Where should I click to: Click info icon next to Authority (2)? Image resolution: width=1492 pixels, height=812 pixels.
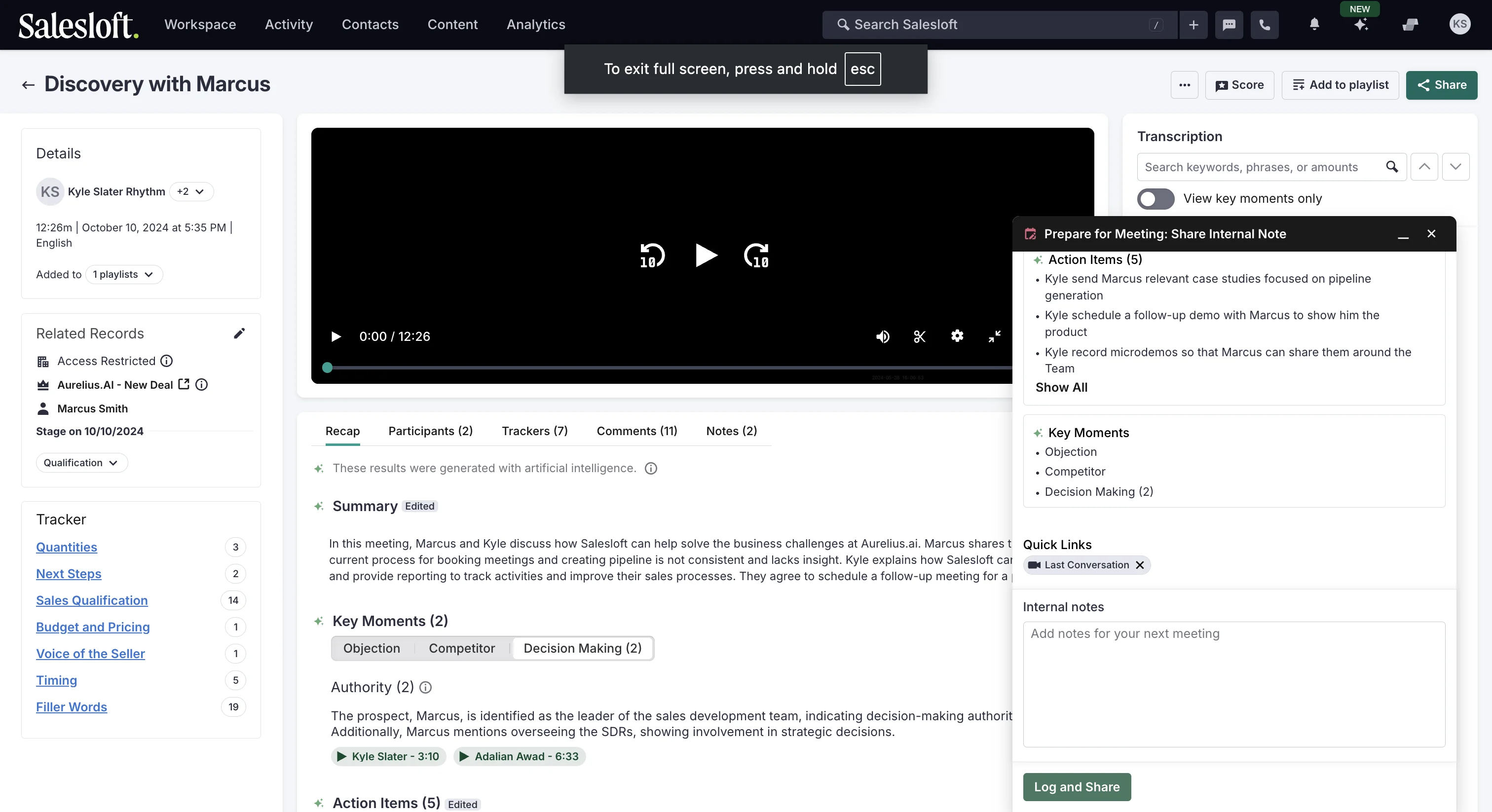(x=425, y=688)
